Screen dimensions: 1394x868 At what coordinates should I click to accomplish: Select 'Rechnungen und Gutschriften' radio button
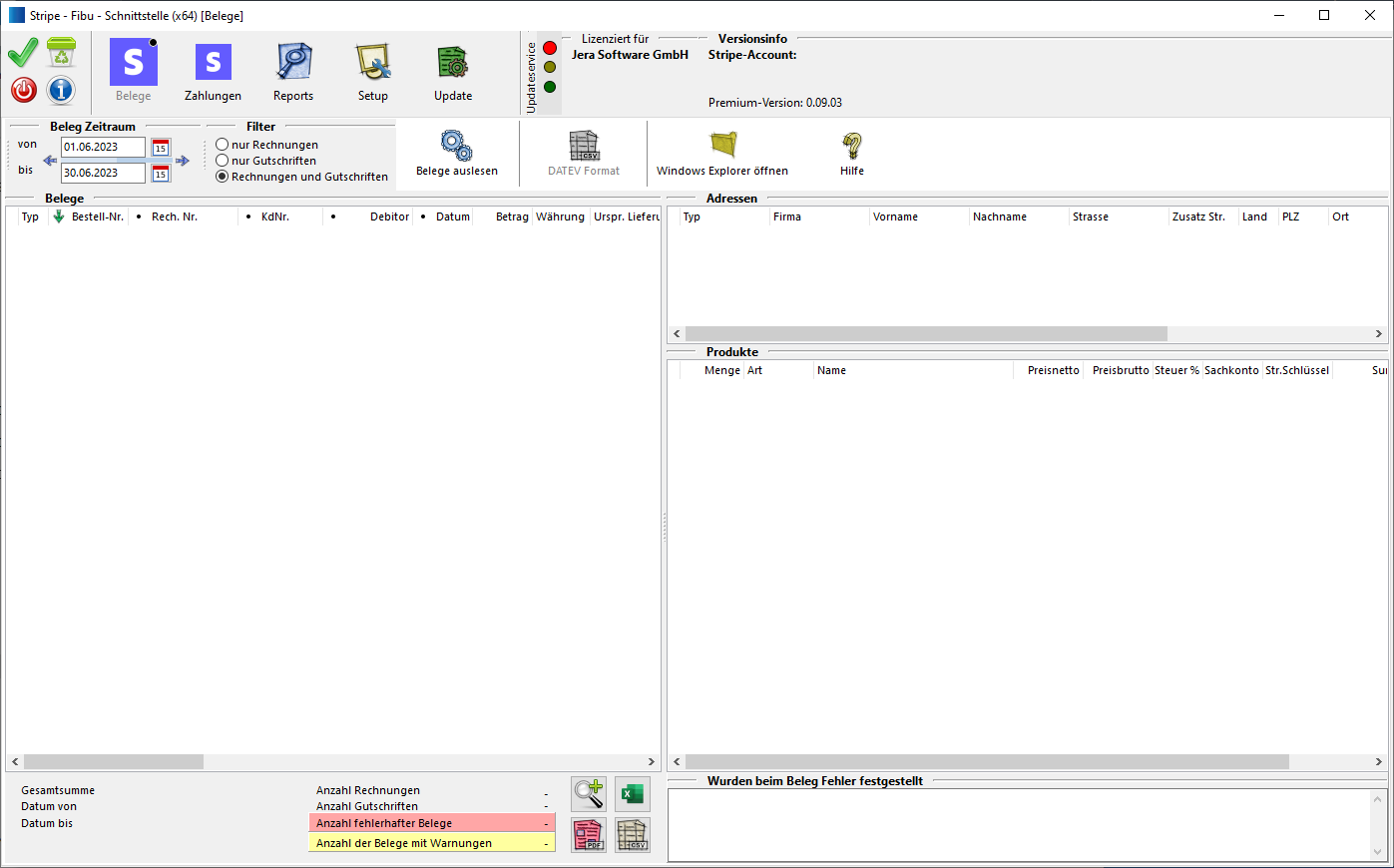pos(223,177)
